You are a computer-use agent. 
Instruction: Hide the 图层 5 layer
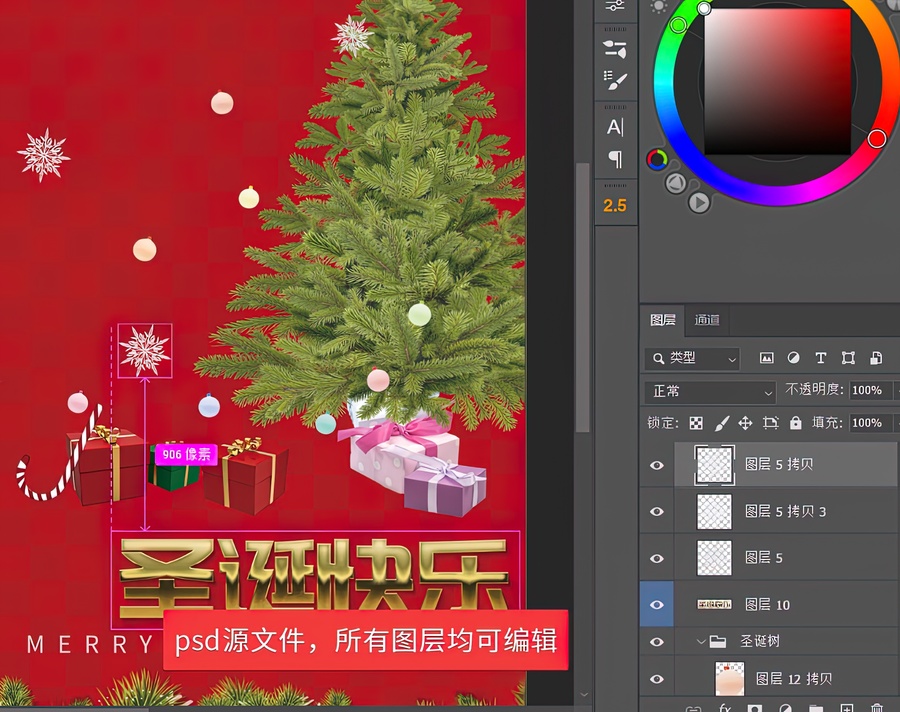coord(657,558)
